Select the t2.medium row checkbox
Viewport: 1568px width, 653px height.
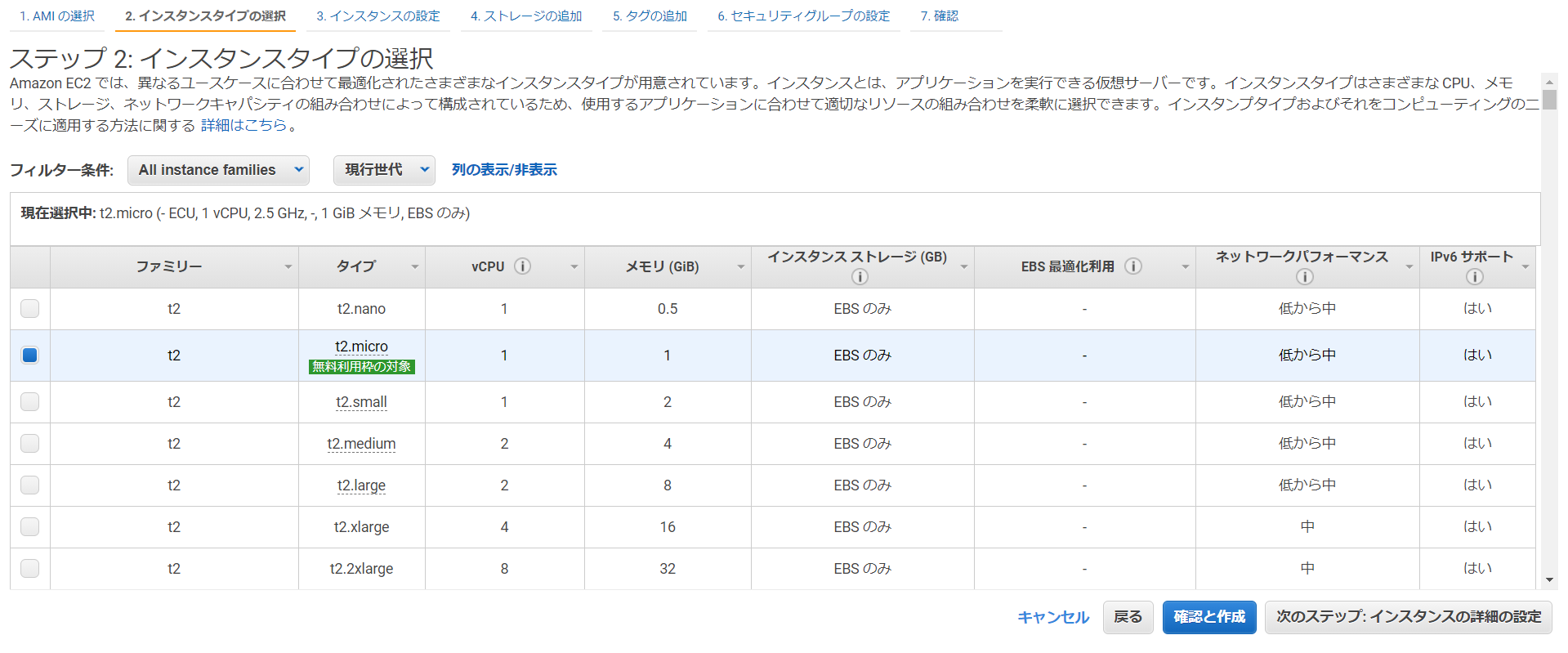coord(30,443)
